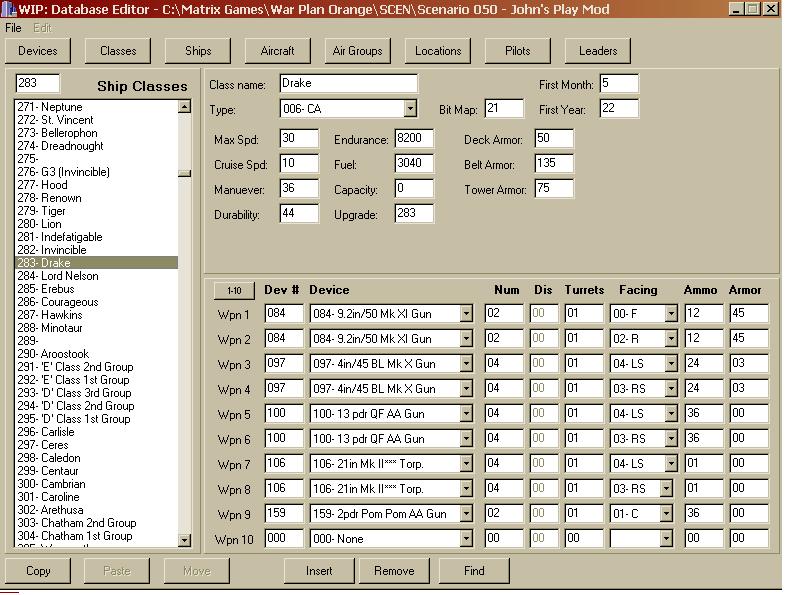Open the Aircraft section

click(x=277, y=51)
